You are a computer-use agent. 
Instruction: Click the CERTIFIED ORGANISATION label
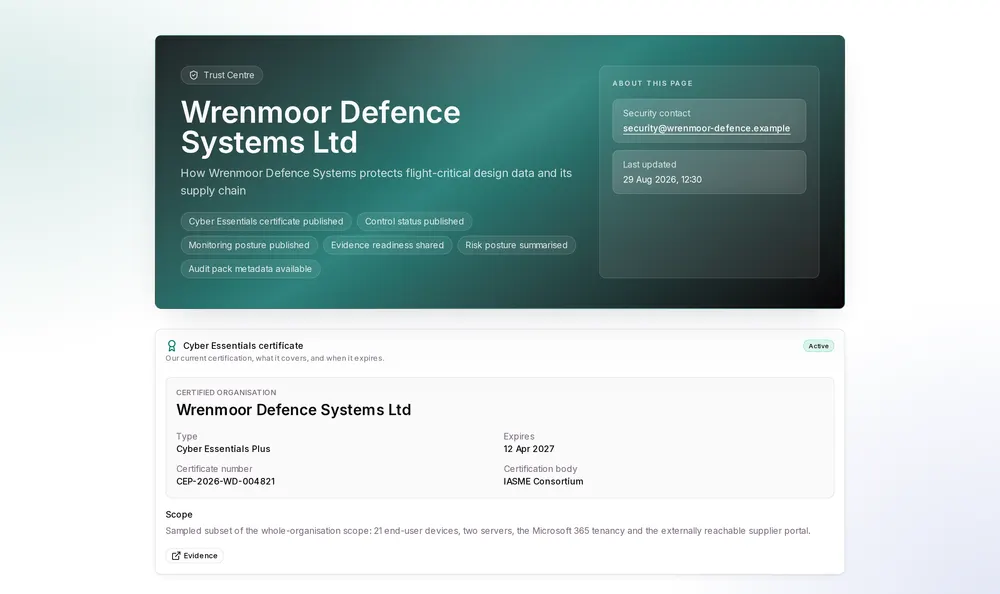tap(226, 392)
